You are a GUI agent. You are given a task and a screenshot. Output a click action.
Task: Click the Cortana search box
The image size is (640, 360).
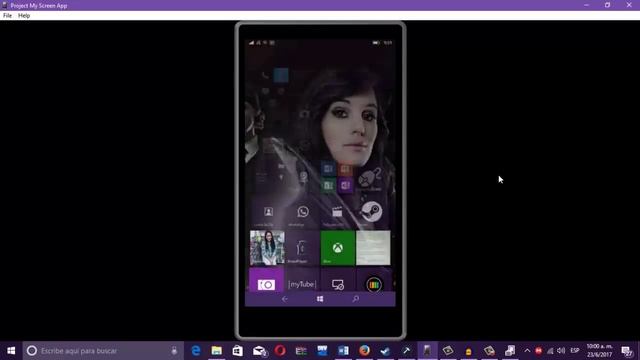(103, 351)
